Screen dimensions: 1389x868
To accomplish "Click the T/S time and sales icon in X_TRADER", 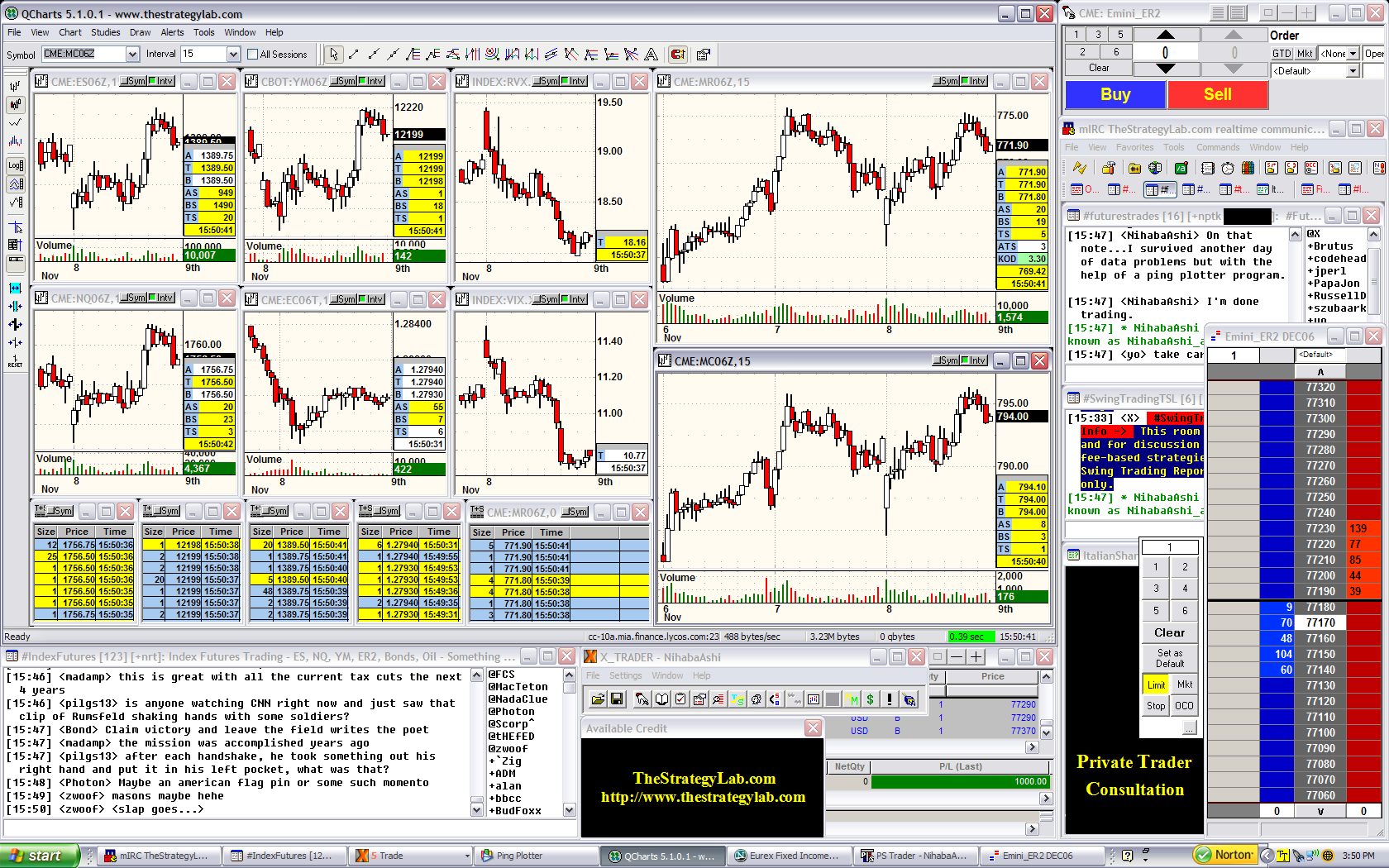I will point(736,699).
